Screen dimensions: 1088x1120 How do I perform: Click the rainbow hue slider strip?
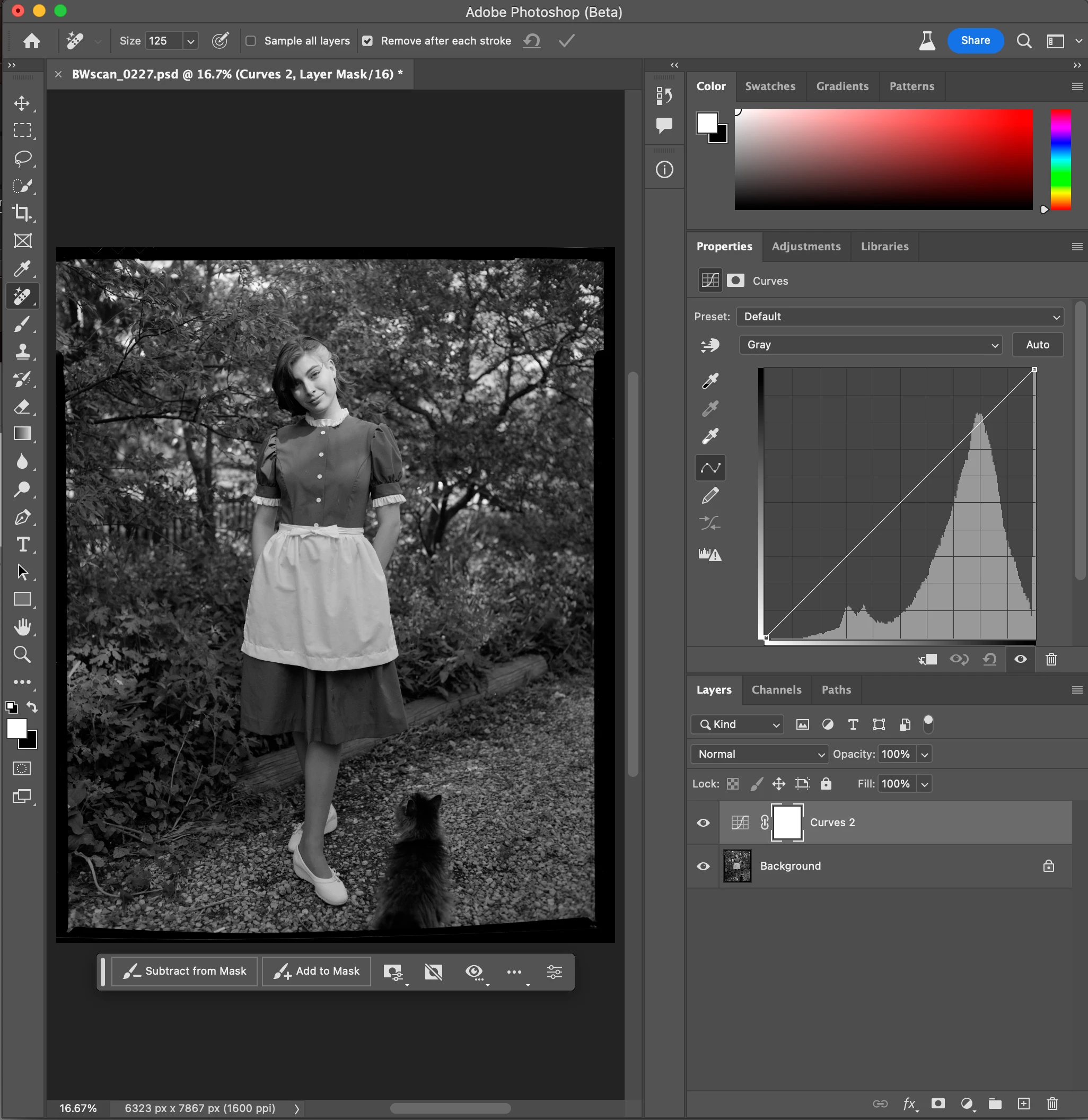[x=1060, y=160]
